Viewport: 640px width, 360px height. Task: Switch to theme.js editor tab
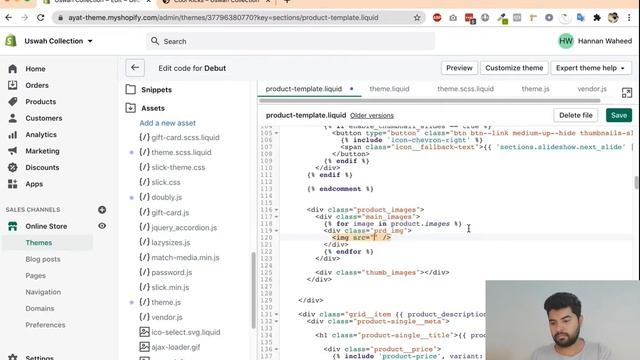[x=536, y=89]
